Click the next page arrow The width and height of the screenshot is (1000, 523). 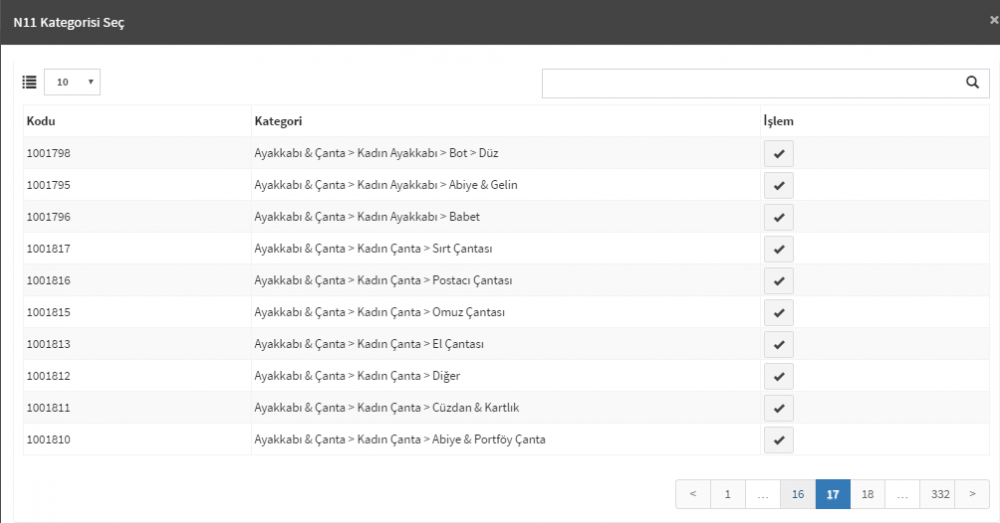[972, 494]
